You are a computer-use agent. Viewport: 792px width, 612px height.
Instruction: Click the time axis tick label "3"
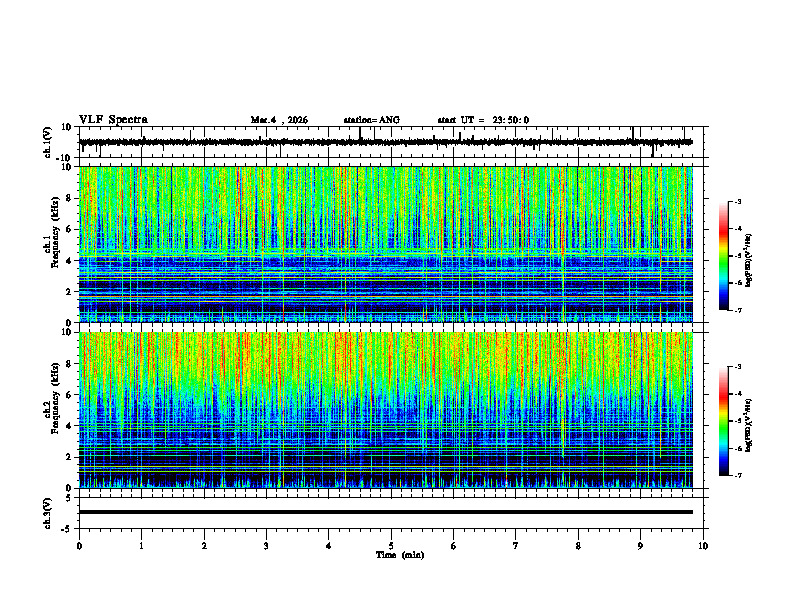[266, 546]
